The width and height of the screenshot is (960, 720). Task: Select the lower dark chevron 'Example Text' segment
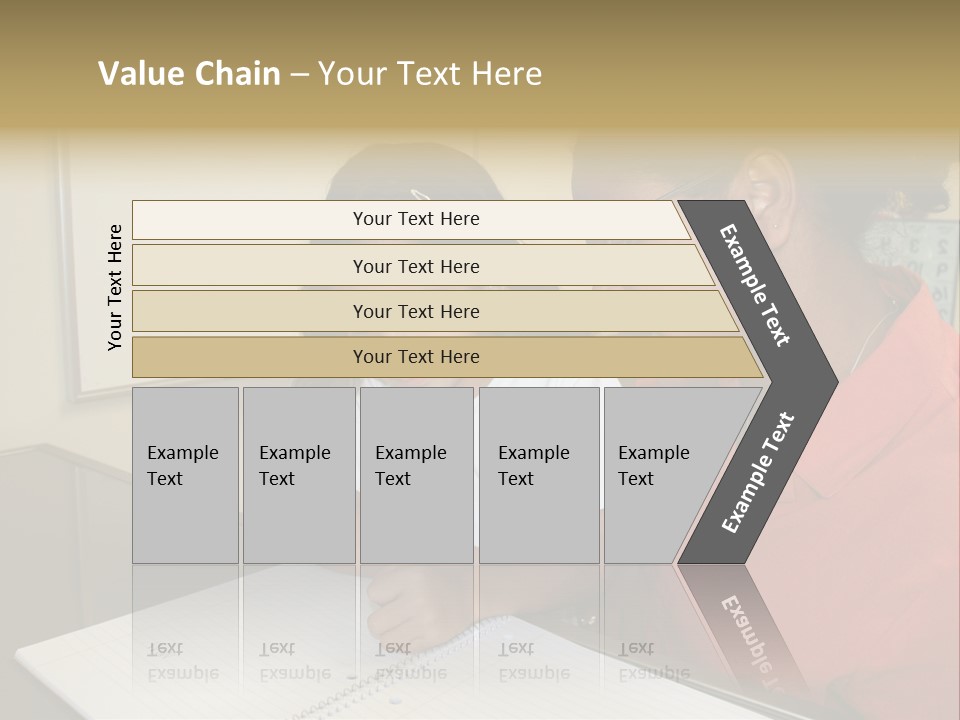tap(757, 474)
